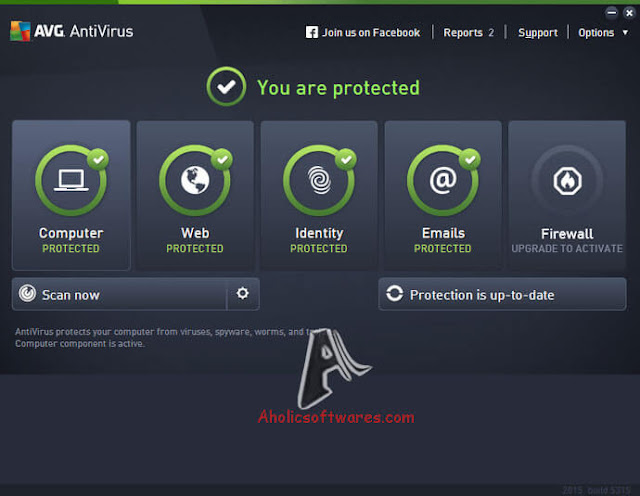Click the Firewall flame icon
Image resolution: width=640 pixels, height=496 pixels.
click(x=567, y=181)
